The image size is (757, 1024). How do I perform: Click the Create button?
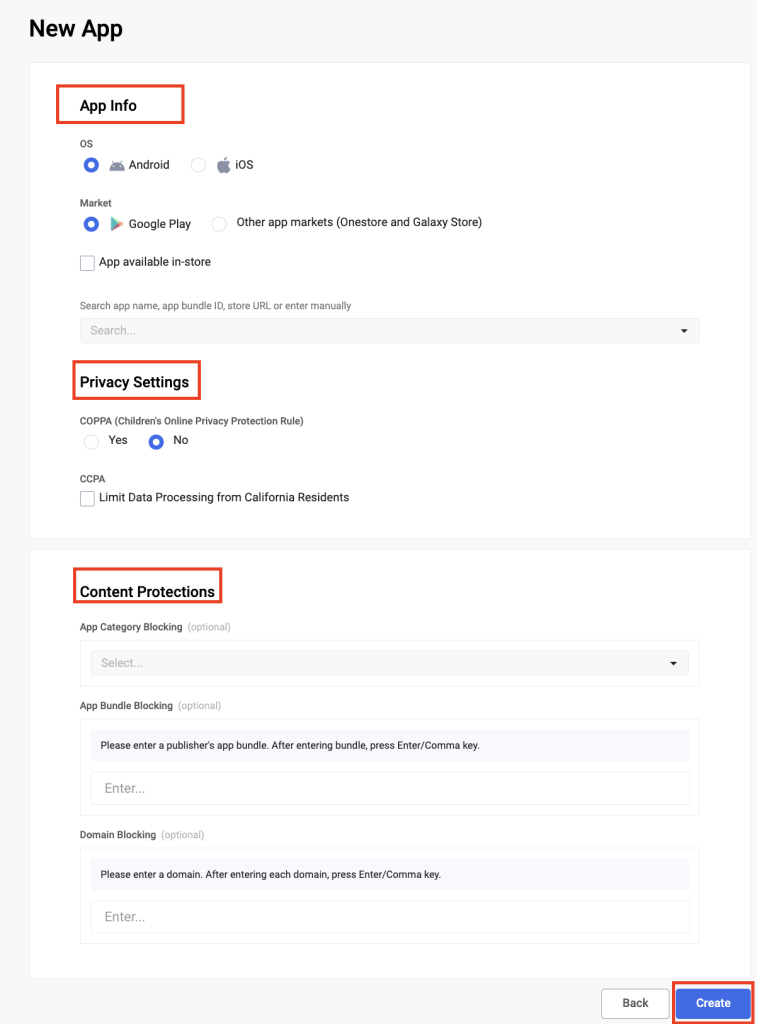pyautogui.click(x=712, y=1003)
